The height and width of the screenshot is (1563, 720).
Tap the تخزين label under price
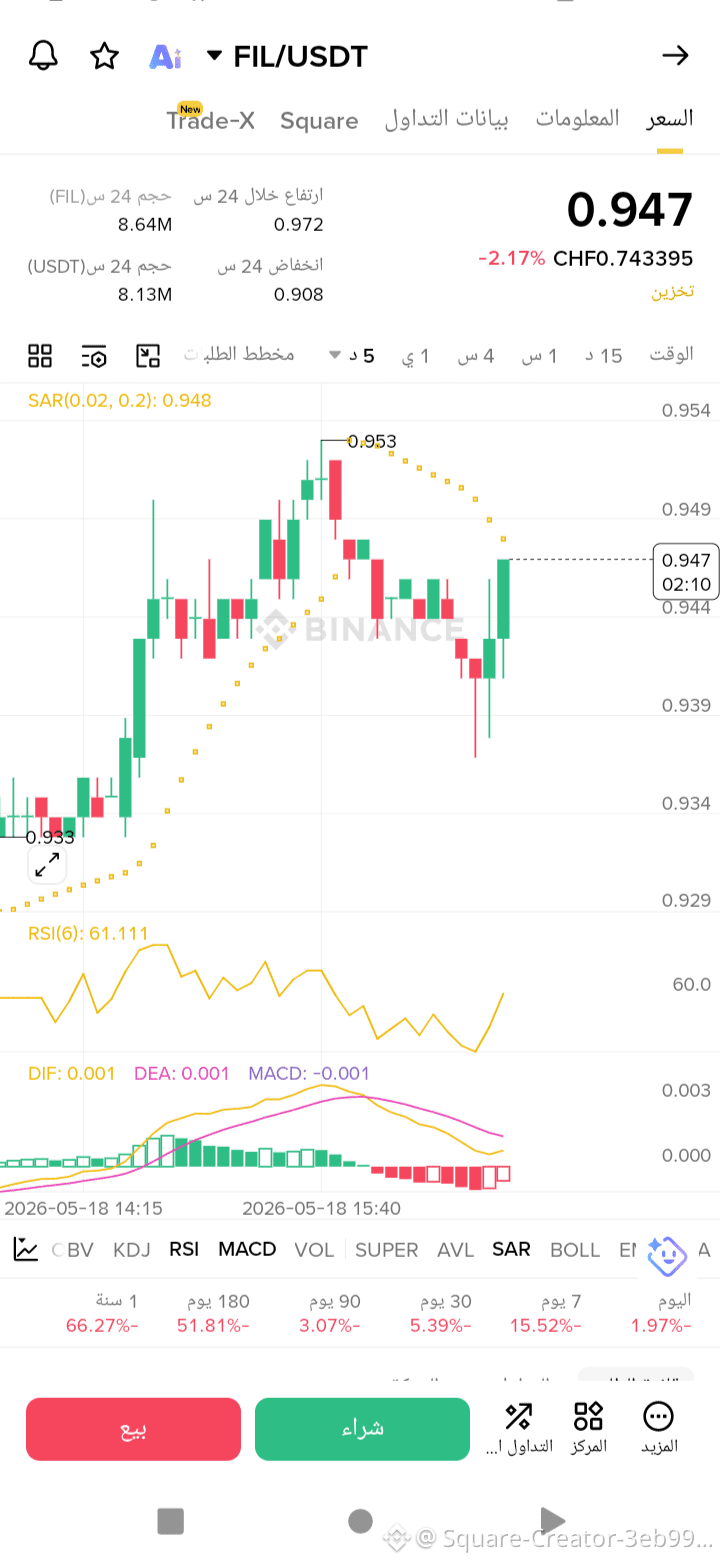click(x=673, y=292)
